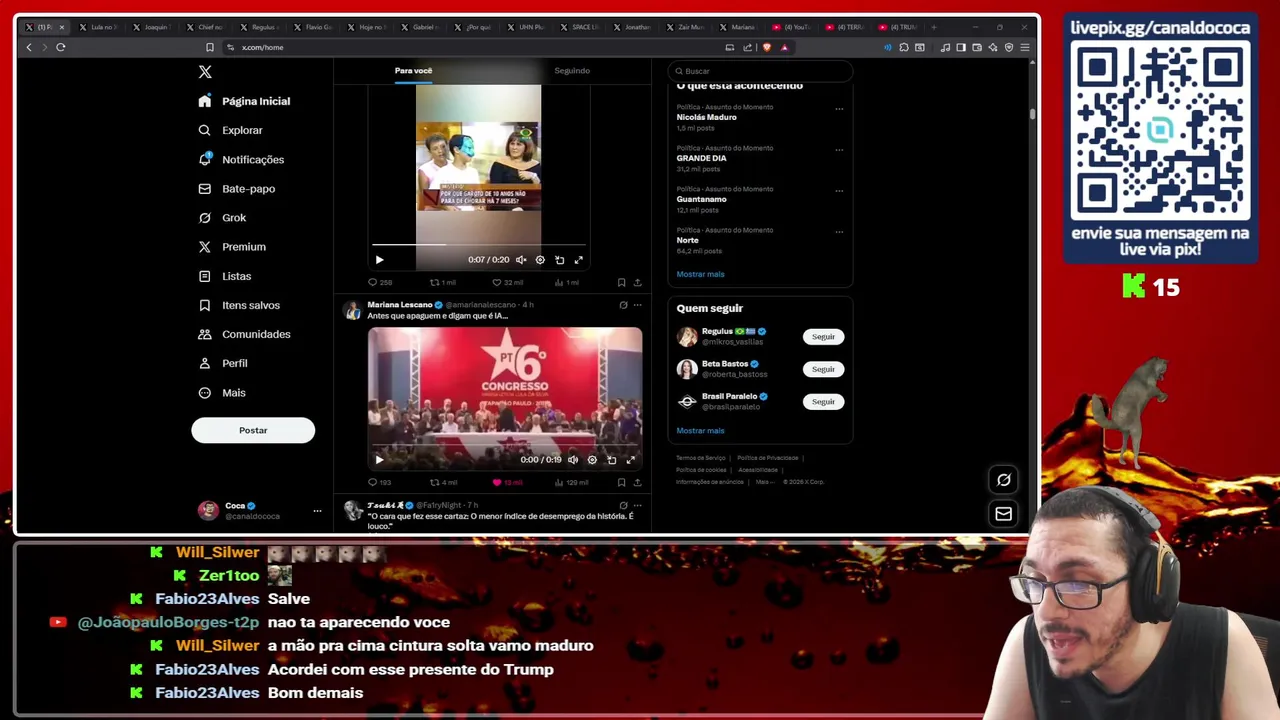Open more options on FairyNight post
The height and width of the screenshot is (720, 1280).
(x=637, y=506)
